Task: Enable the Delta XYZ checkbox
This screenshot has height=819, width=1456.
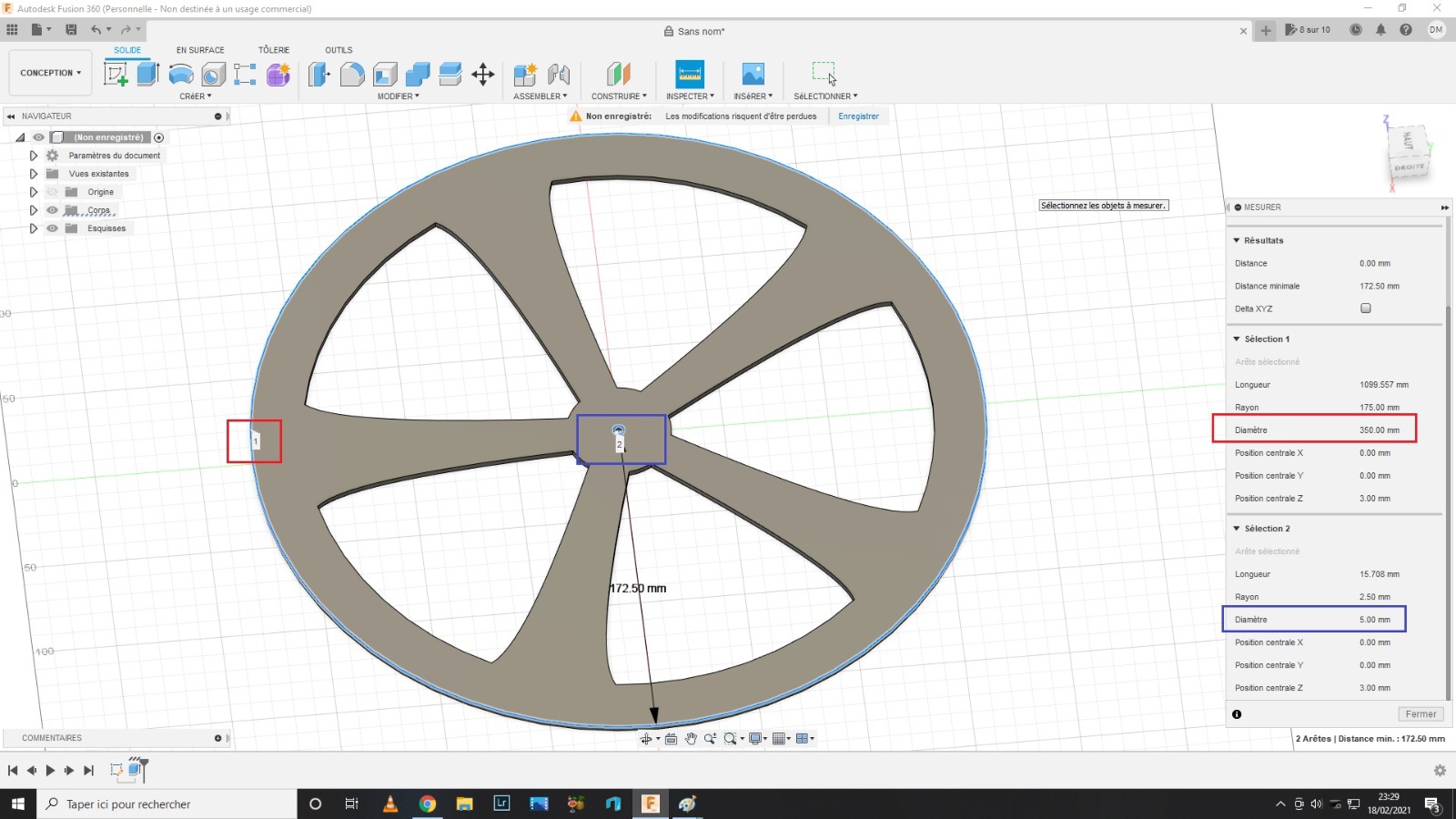Action: pyautogui.click(x=1365, y=308)
